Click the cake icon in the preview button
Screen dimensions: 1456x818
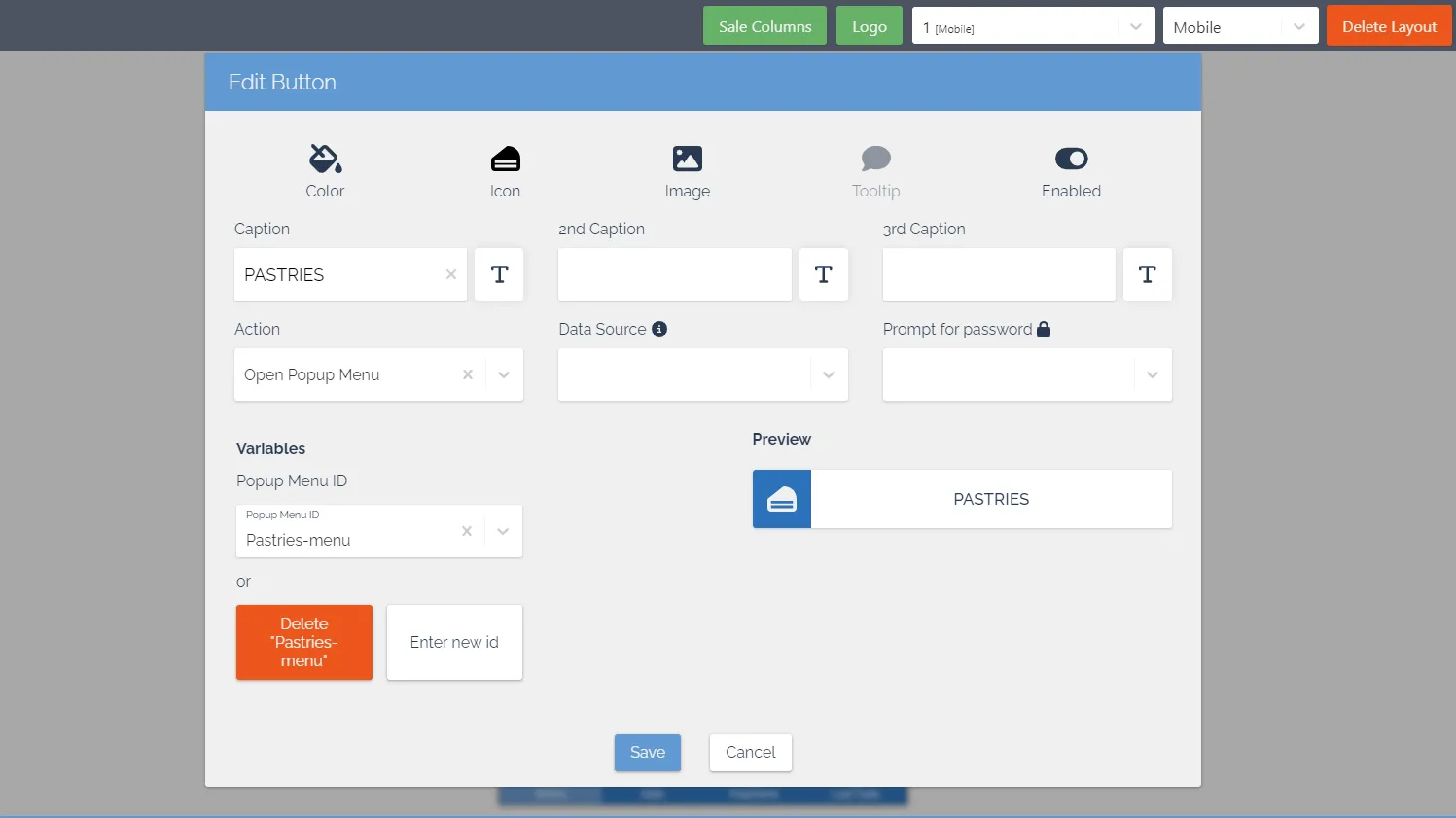[x=782, y=499]
